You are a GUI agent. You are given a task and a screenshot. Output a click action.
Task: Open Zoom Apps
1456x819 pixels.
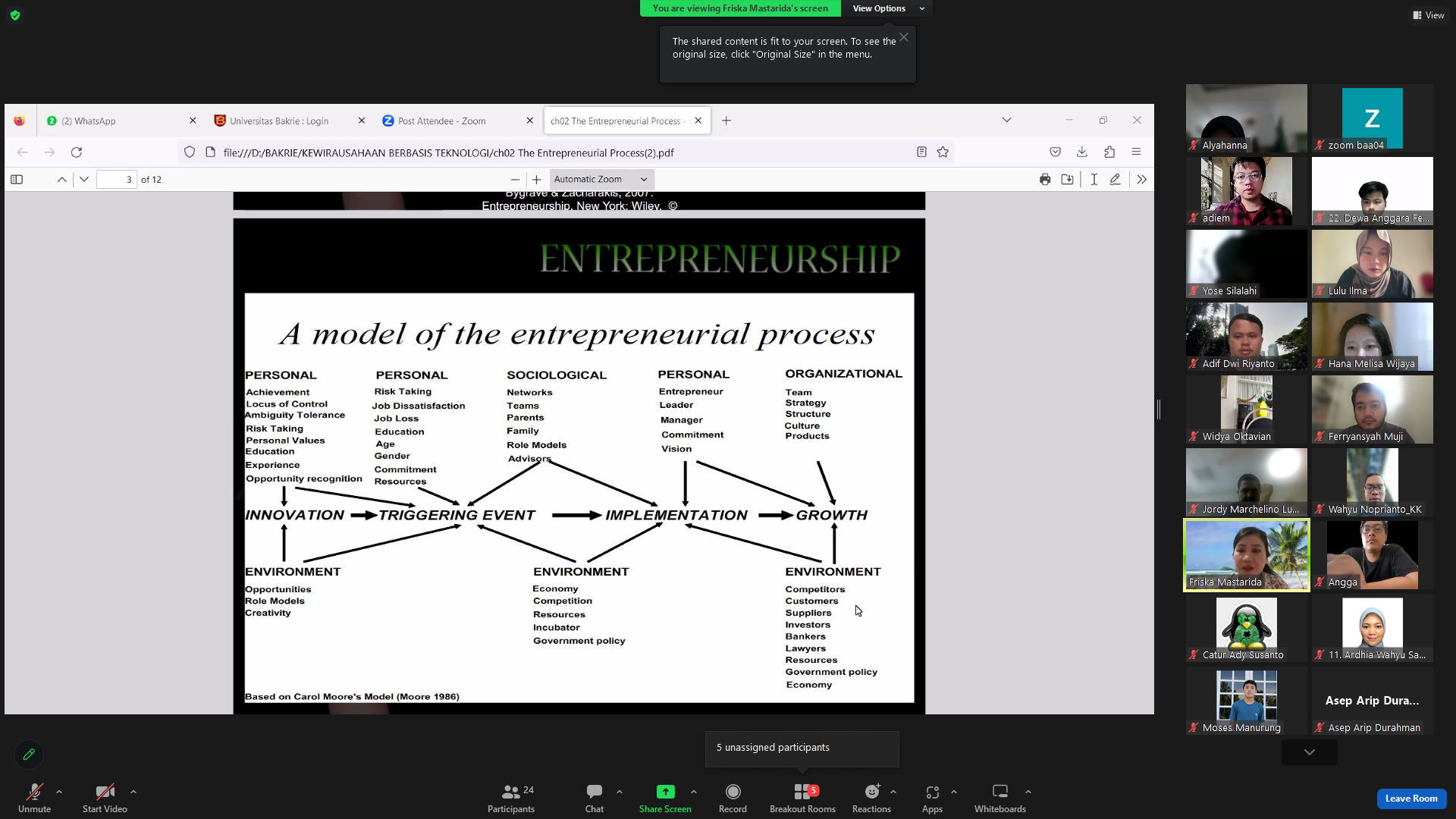pos(932,798)
